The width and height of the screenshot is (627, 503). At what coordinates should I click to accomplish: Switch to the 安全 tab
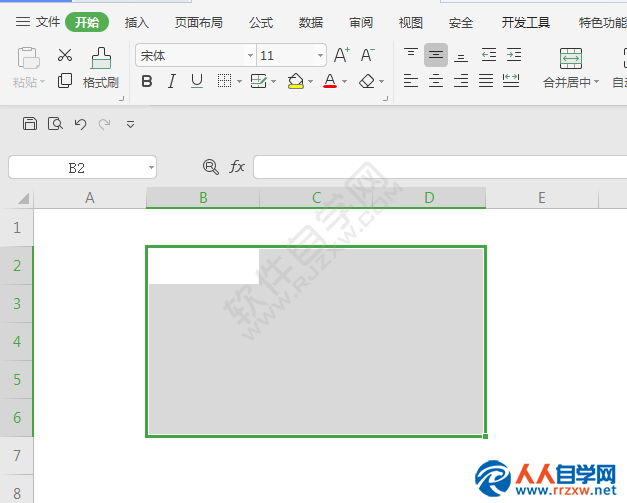tap(461, 22)
